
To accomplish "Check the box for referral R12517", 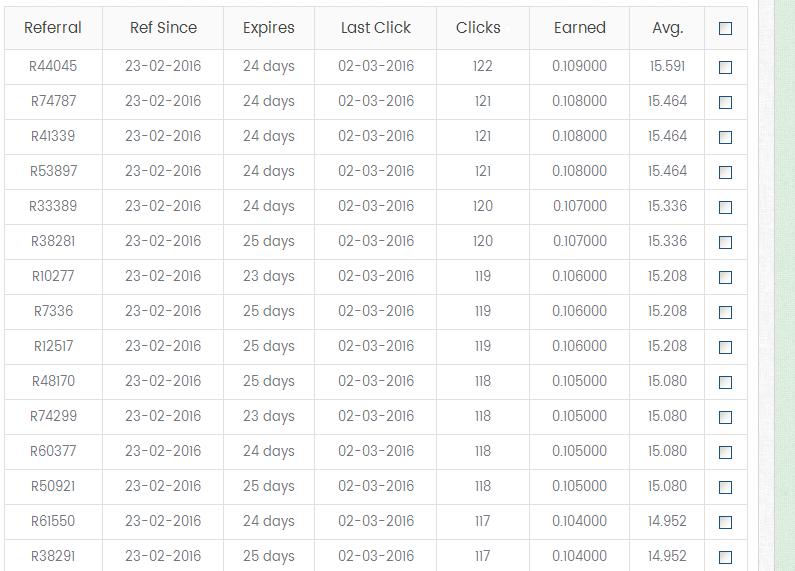I will (x=726, y=347).
